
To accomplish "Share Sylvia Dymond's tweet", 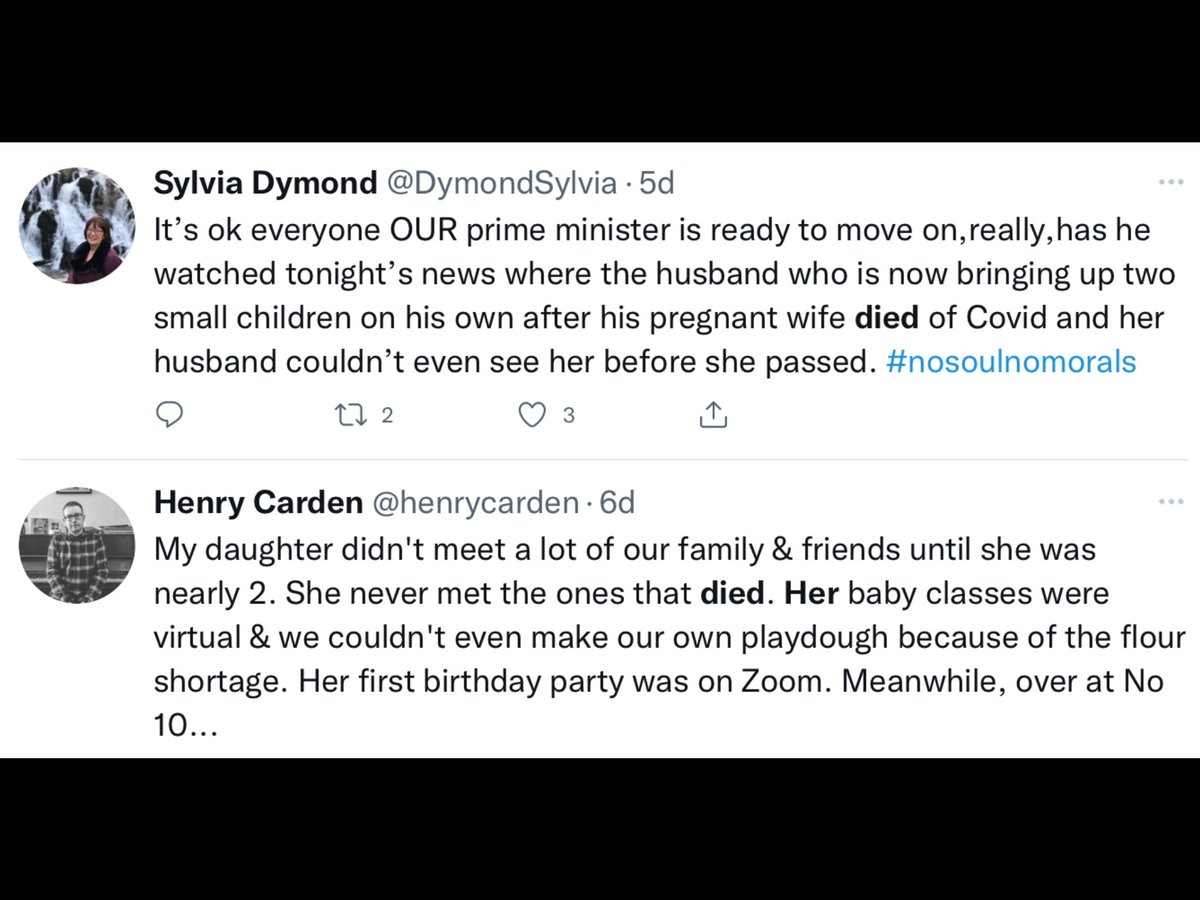I will tap(713, 414).
